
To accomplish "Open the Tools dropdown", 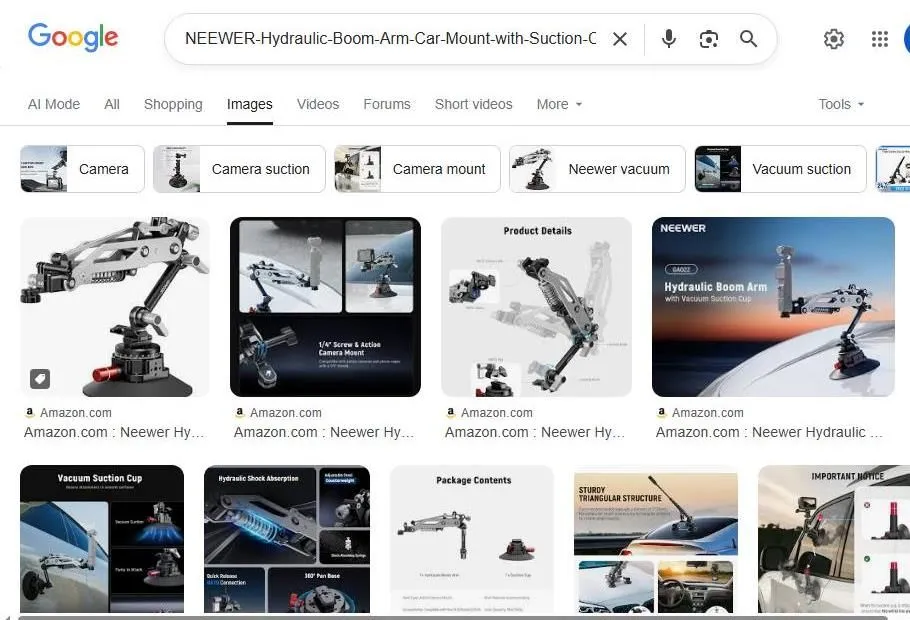I will [841, 104].
